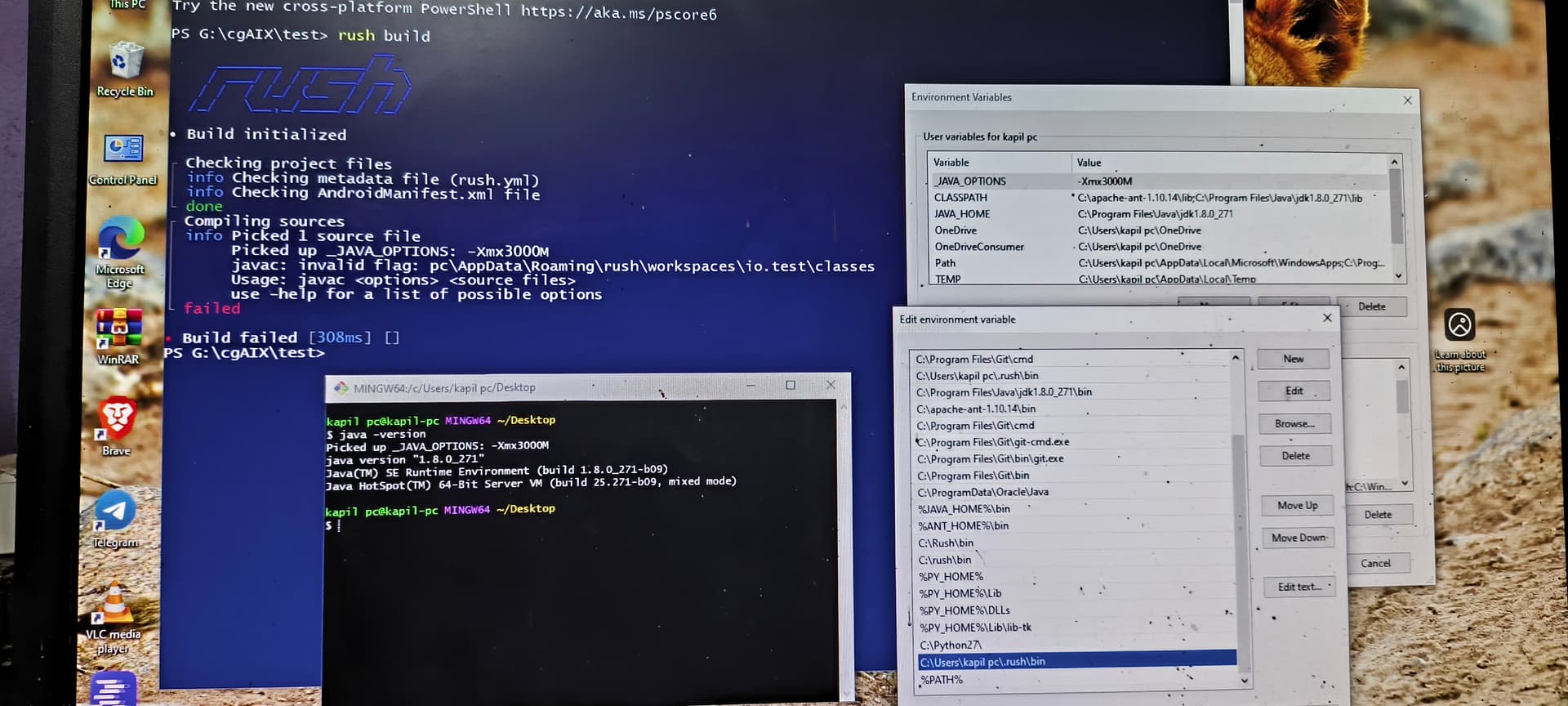
Task: Select the Git\bin\git.exe path entry
Action: click(1073, 458)
